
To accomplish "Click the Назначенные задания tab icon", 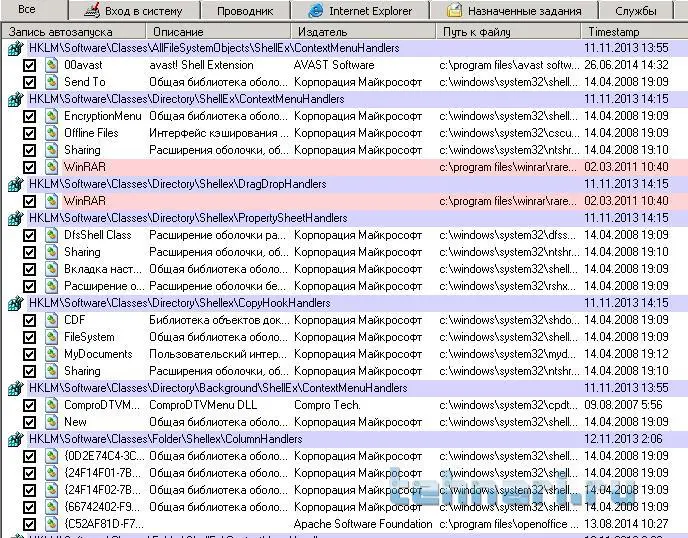I will coord(454,11).
